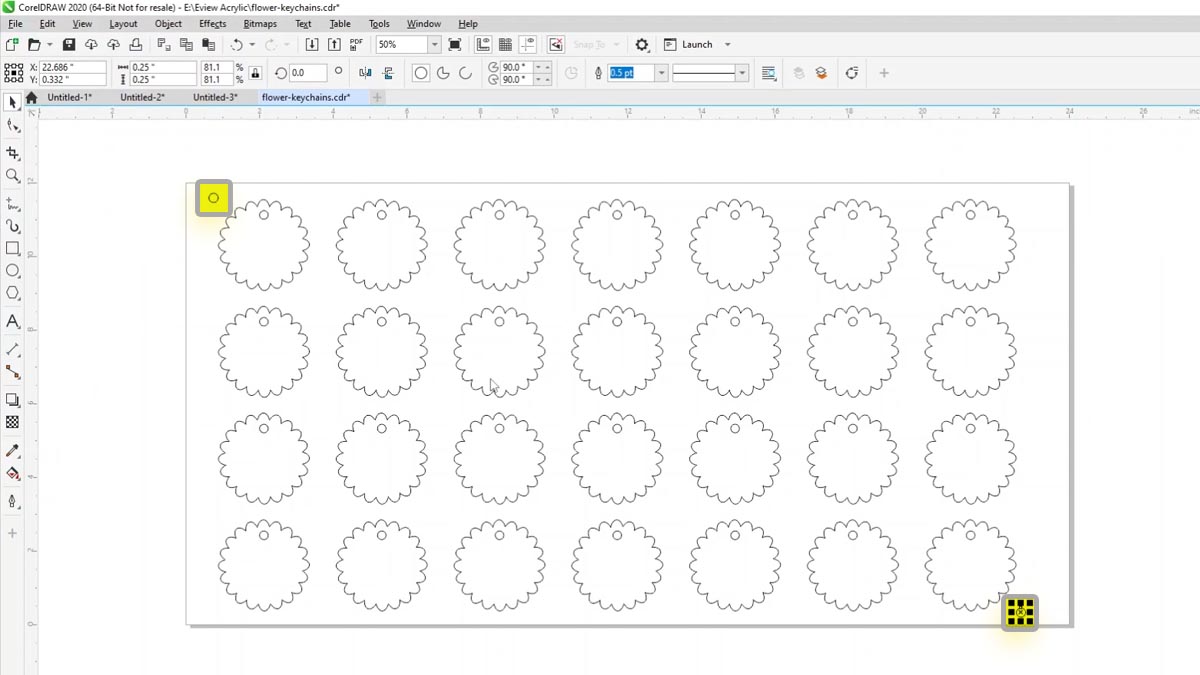Click the Launch button
Screen dimensions: 1200x675
[x=697, y=45]
